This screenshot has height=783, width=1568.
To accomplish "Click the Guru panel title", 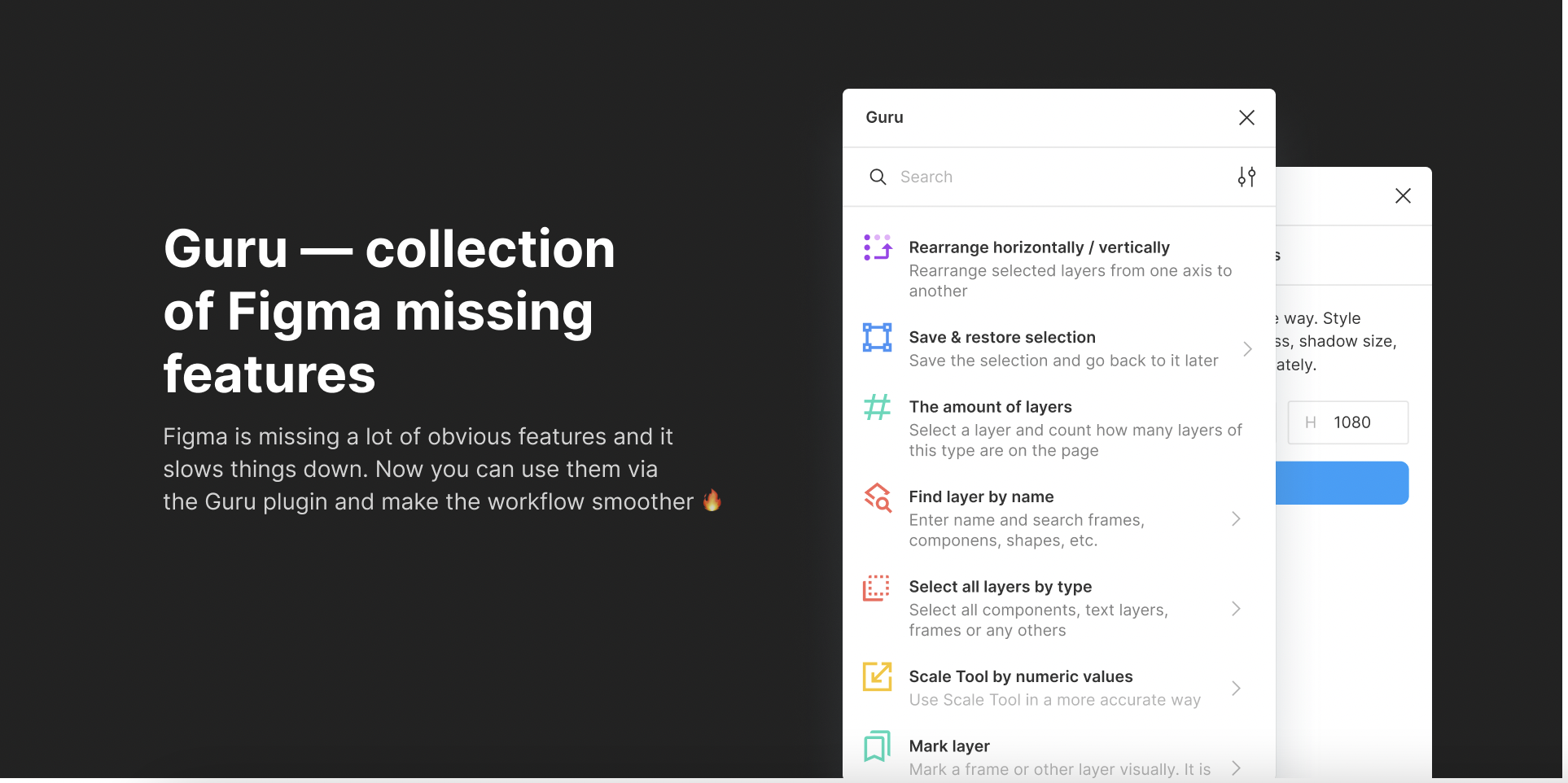I will [884, 117].
